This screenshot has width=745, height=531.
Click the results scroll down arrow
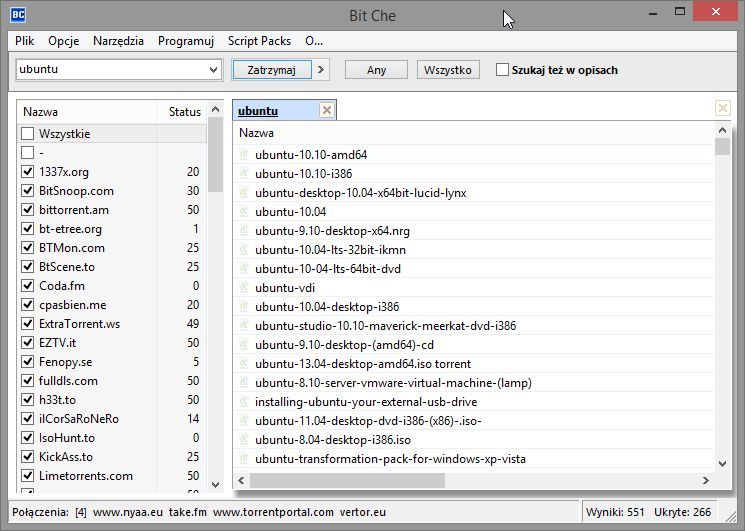(722, 464)
